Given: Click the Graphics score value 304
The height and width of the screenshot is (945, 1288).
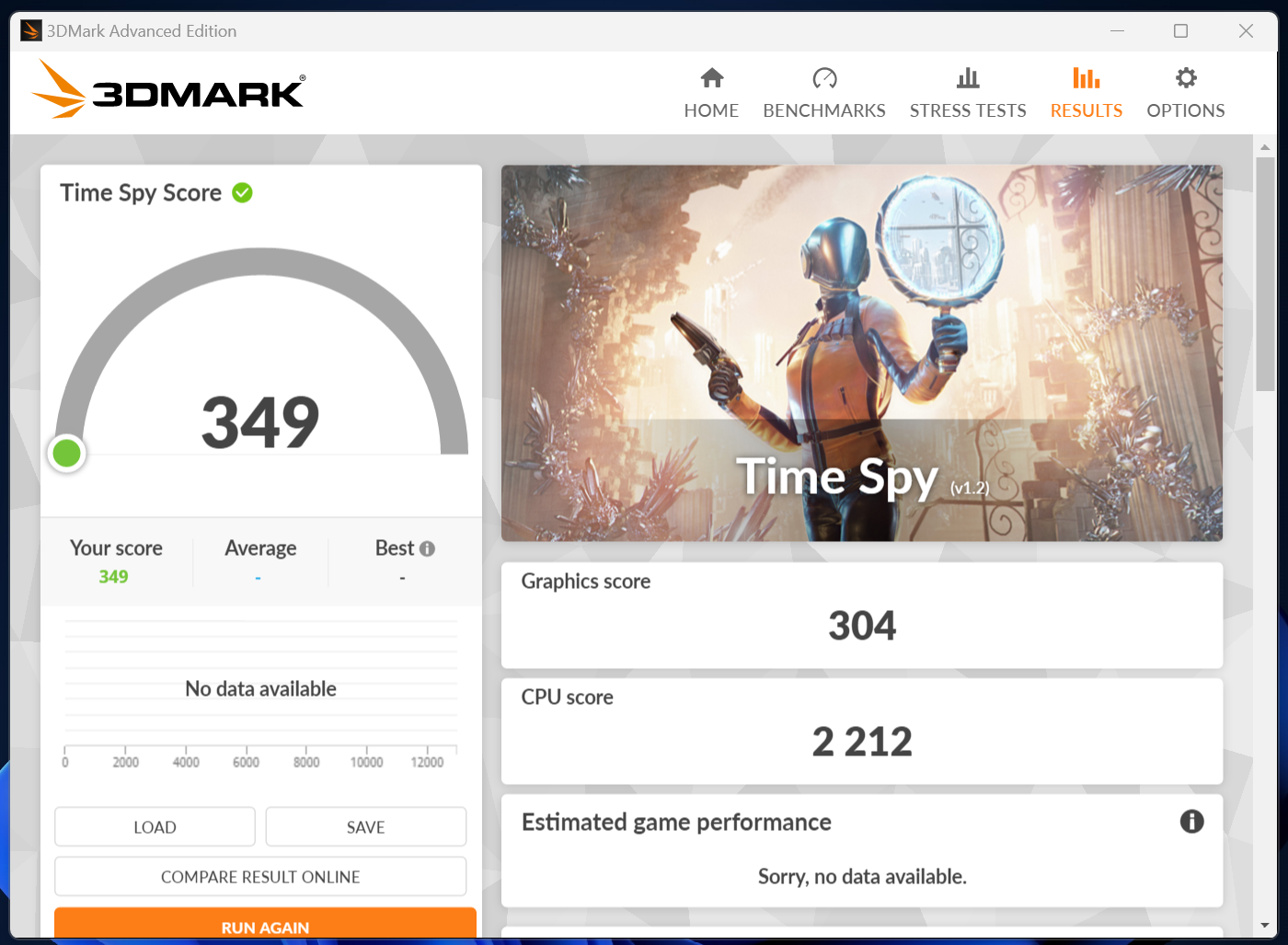Looking at the screenshot, I should coord(862,626).
